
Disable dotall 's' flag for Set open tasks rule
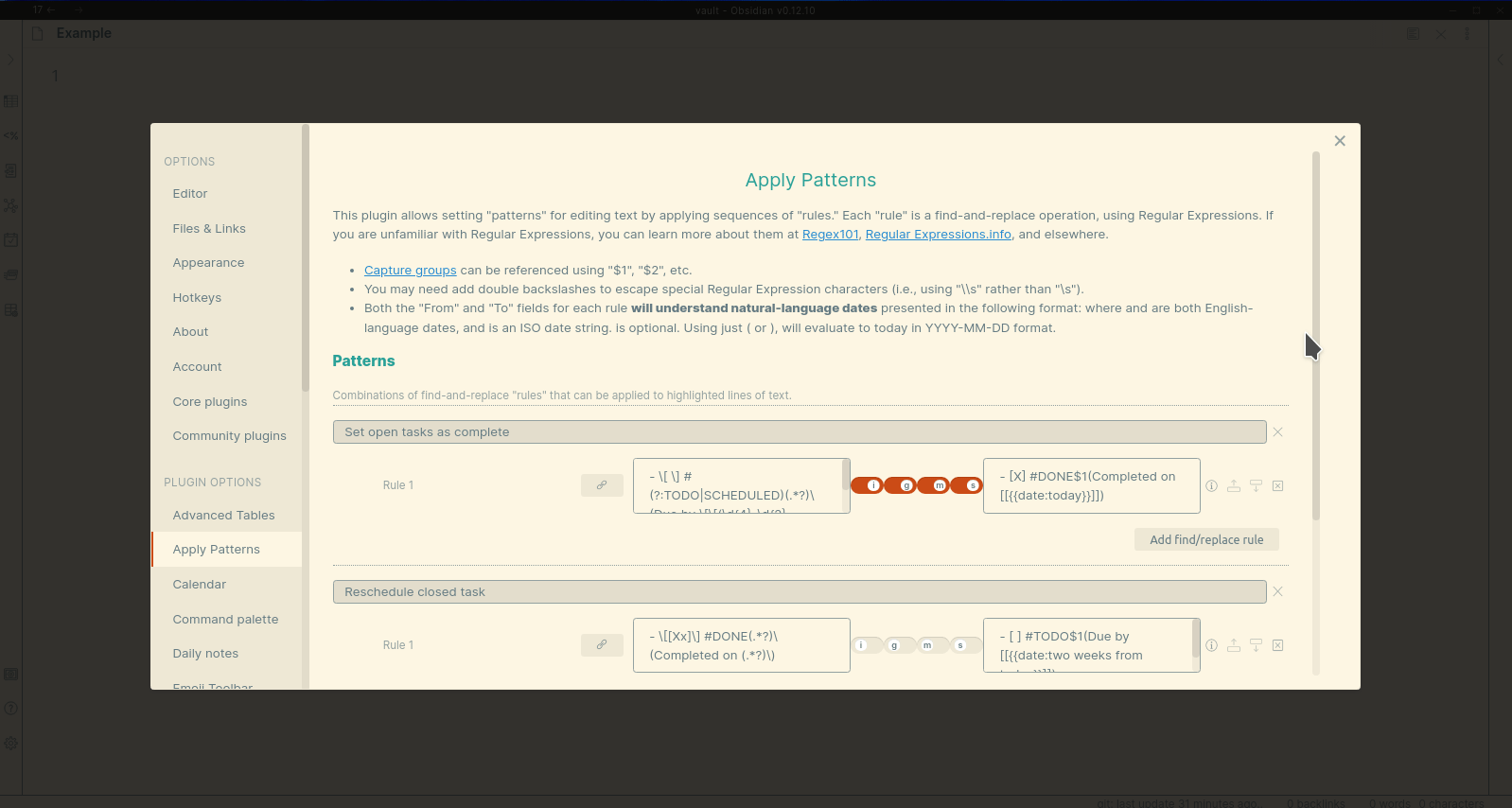click(x=966, y=485)
